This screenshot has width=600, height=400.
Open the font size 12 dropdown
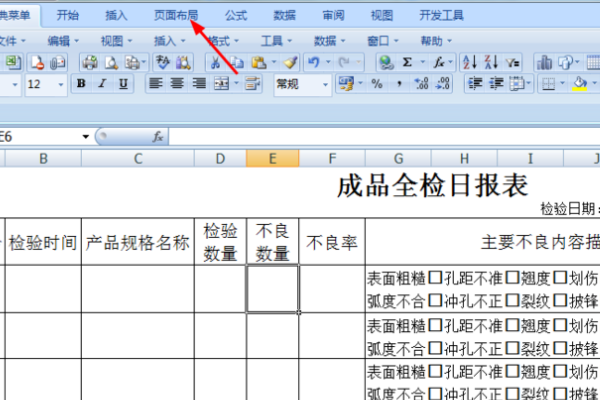click(61, 84)
